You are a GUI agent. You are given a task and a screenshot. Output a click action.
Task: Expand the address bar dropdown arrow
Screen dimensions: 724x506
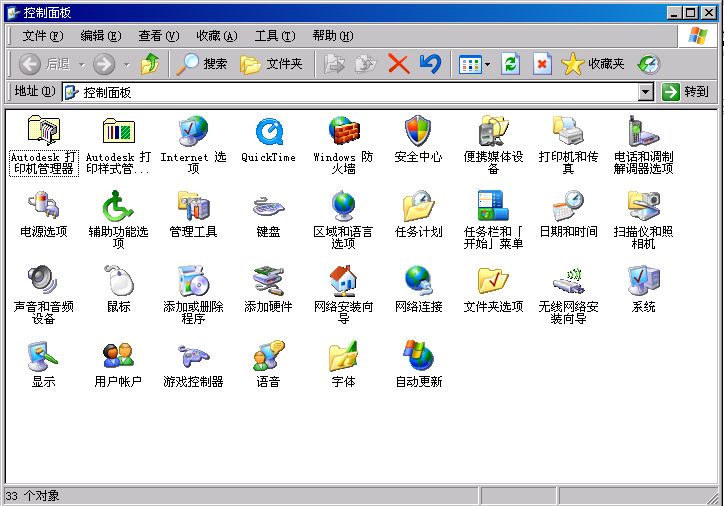tap(646, 92)
